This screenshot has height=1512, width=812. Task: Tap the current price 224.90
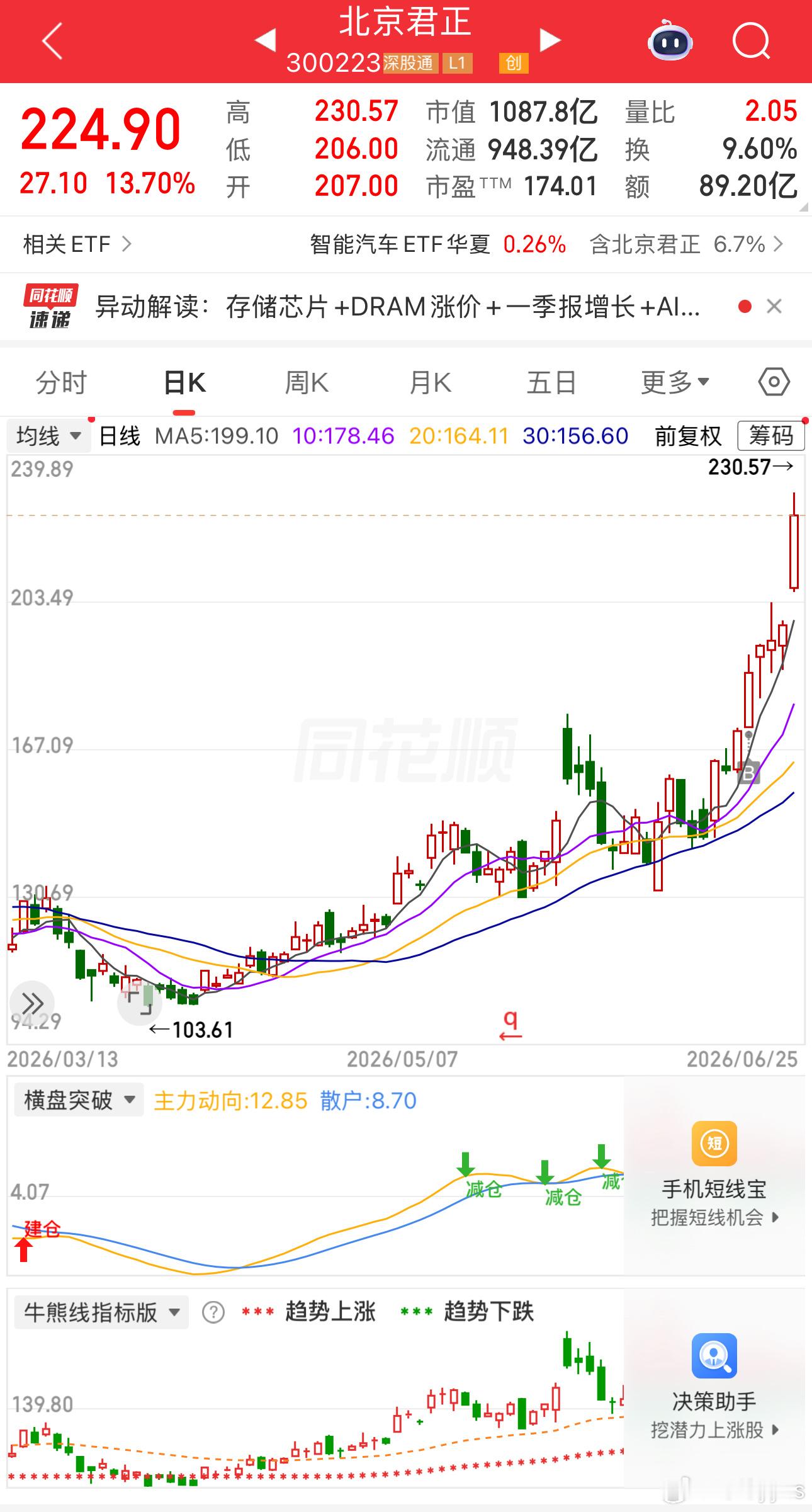[101, 129]
